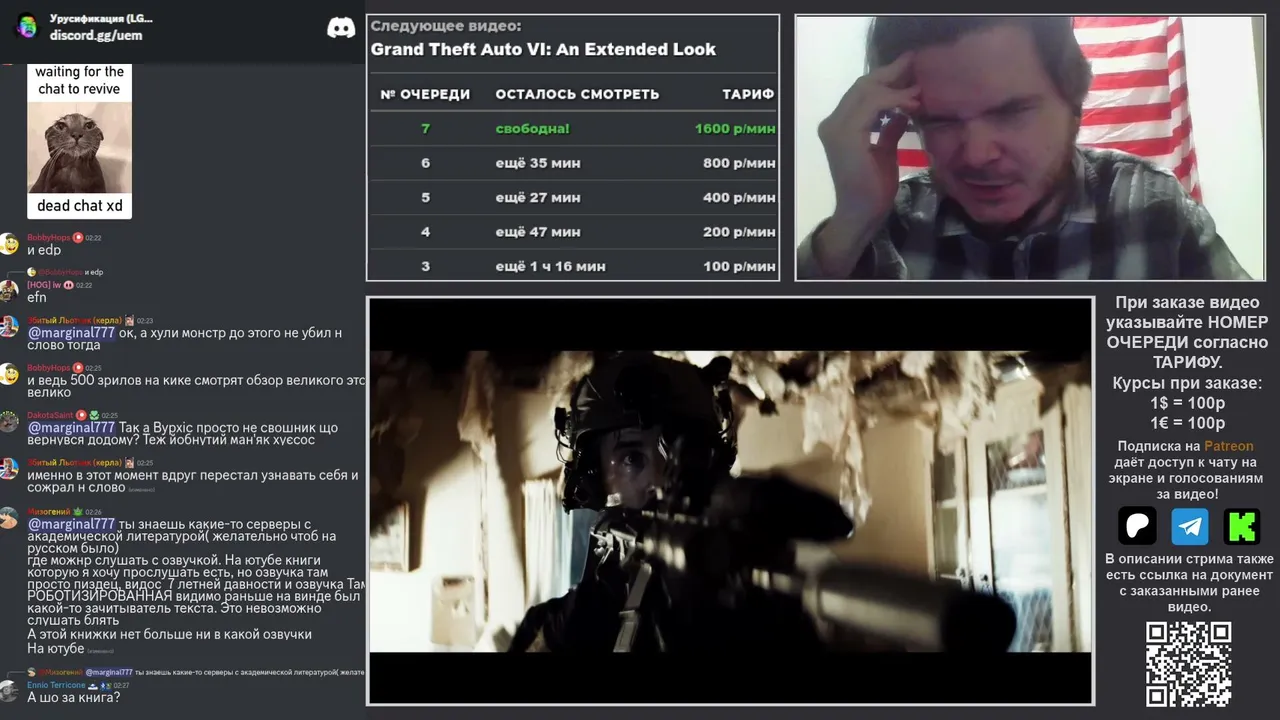Click the "Grand Theft Auto VI: An Extended Look" title
1280x720 pixels.
tap(543, 49)
